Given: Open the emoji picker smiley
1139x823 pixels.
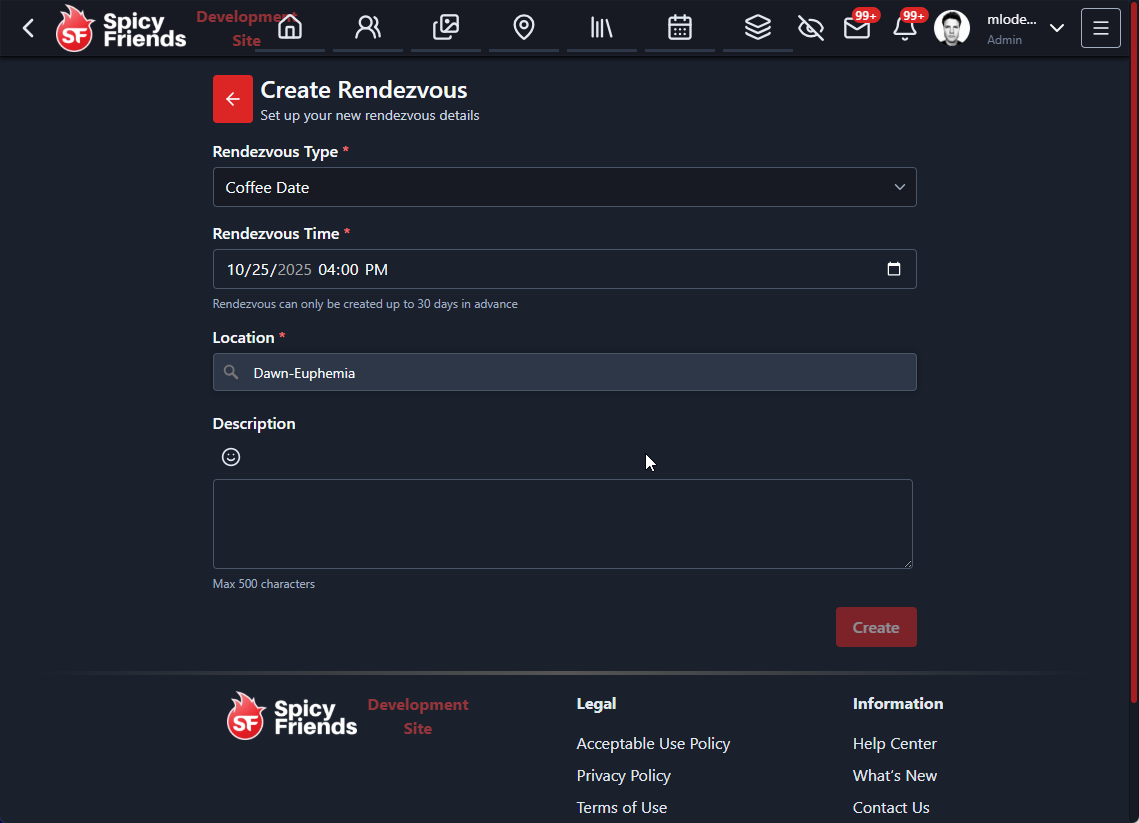Looking at the screenshot, I should (x=231, y=457).
